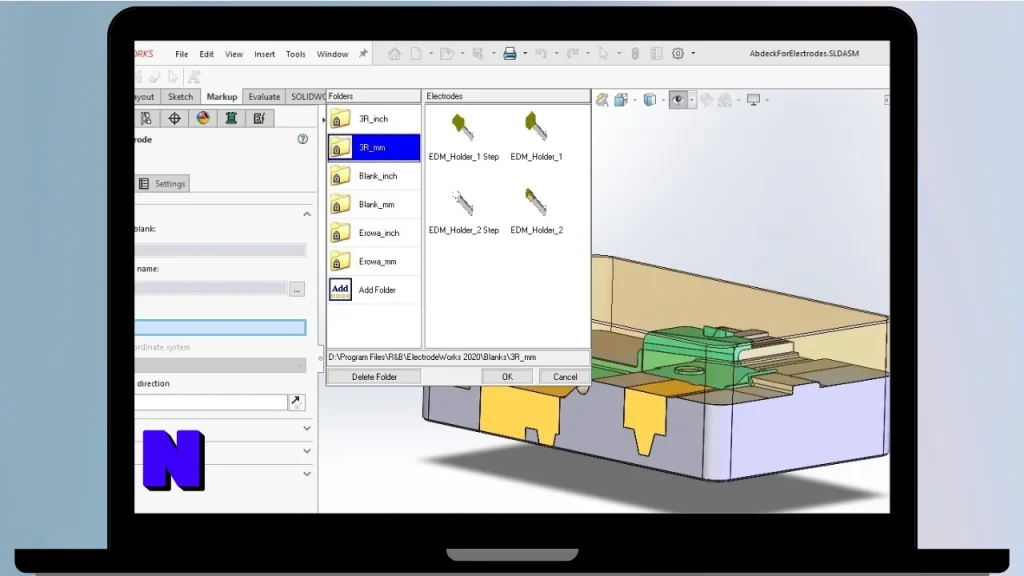Click the help question mark in property panel
This screenshot has width=1024, height=576.
(302, 139)
